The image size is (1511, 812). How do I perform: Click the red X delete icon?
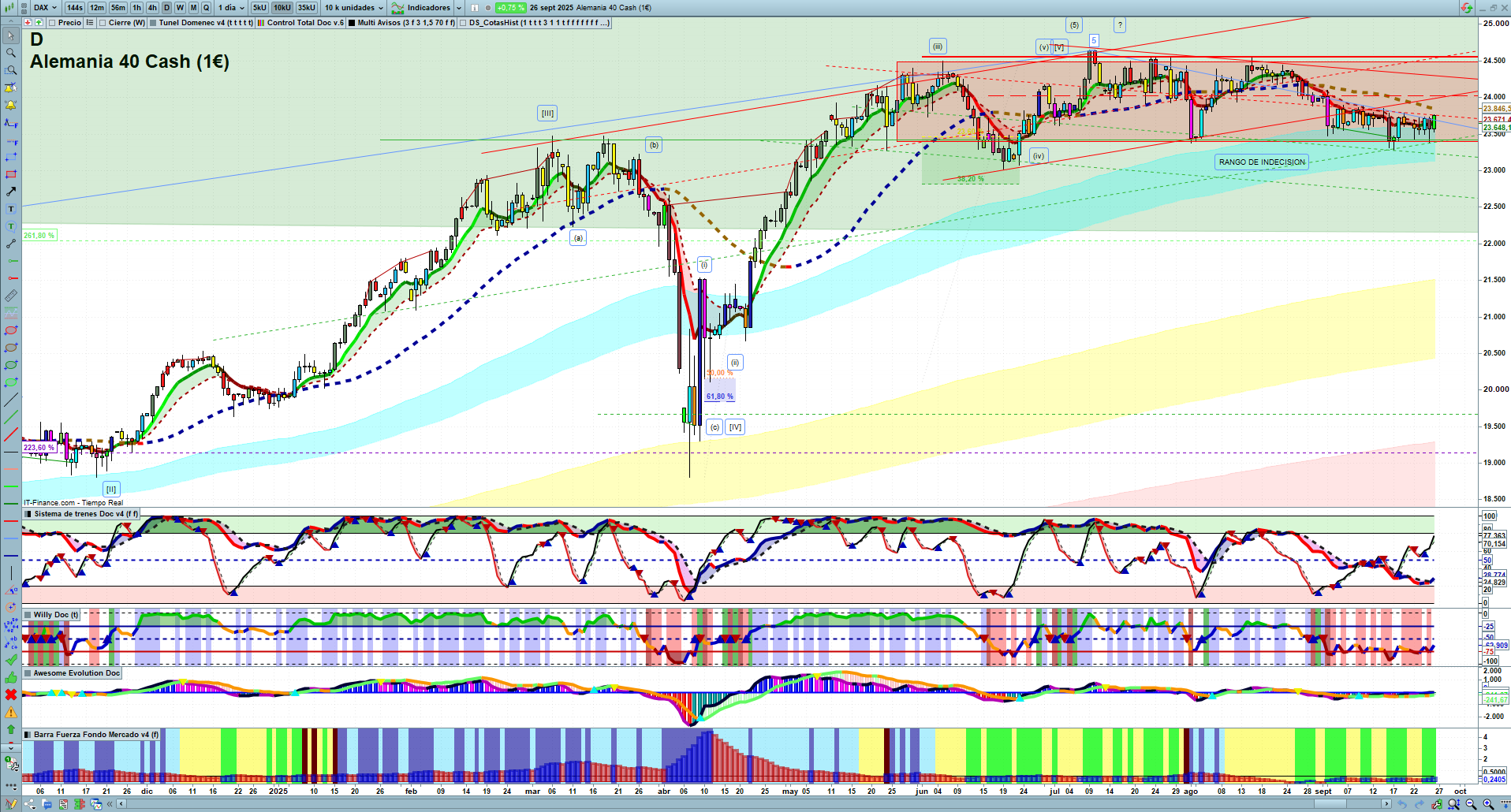[11, 695]
